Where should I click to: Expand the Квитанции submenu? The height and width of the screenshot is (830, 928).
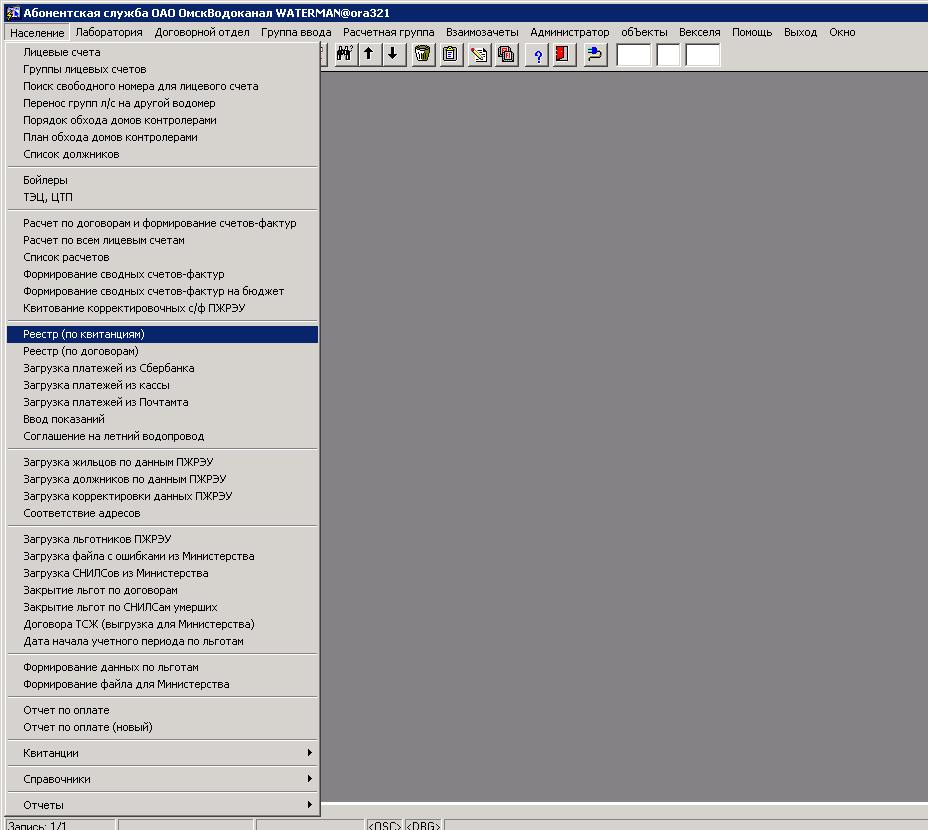pyautogui.click(x=162, y=753)
